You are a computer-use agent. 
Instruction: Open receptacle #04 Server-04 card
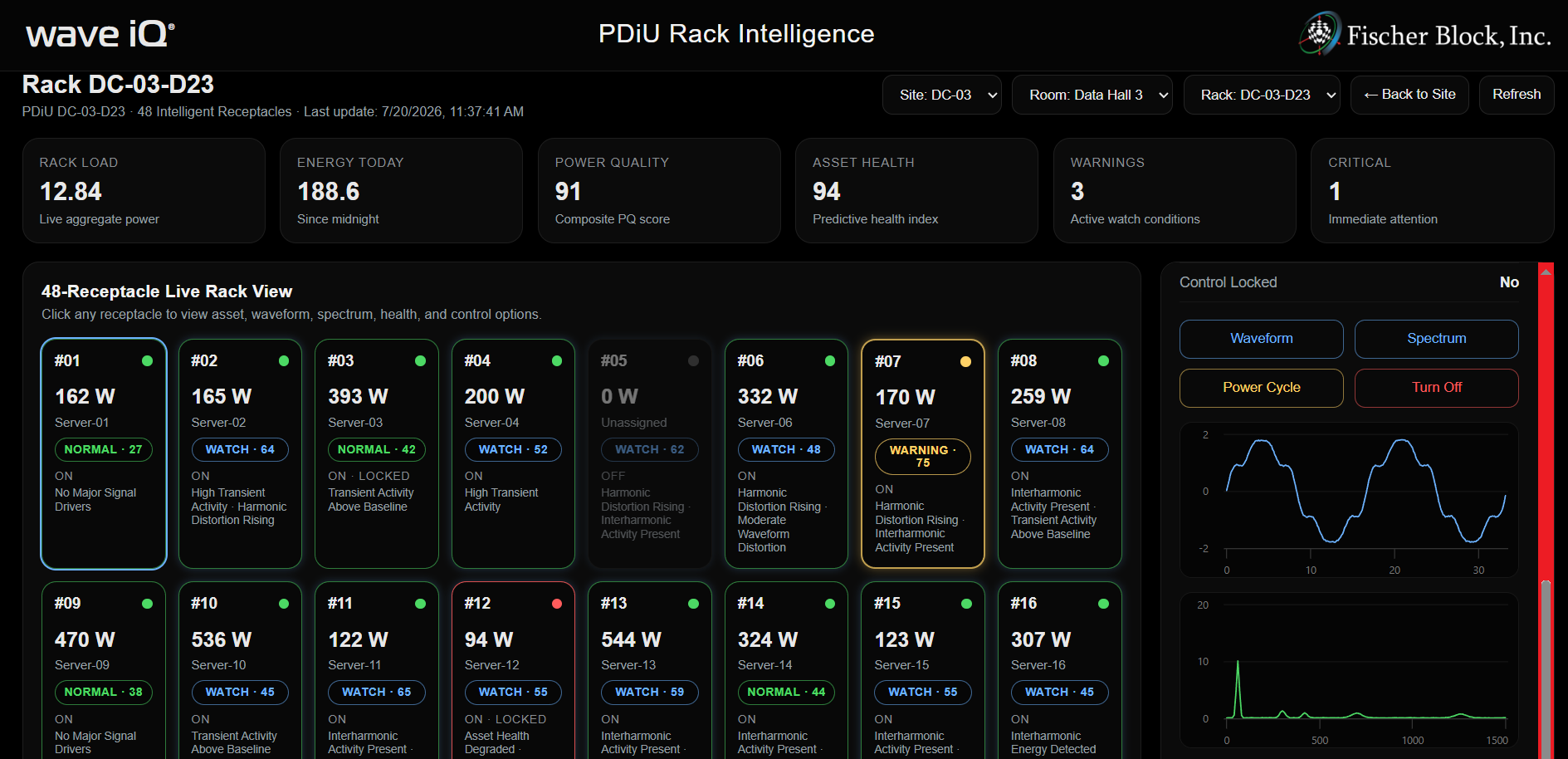tap(513, 453)
